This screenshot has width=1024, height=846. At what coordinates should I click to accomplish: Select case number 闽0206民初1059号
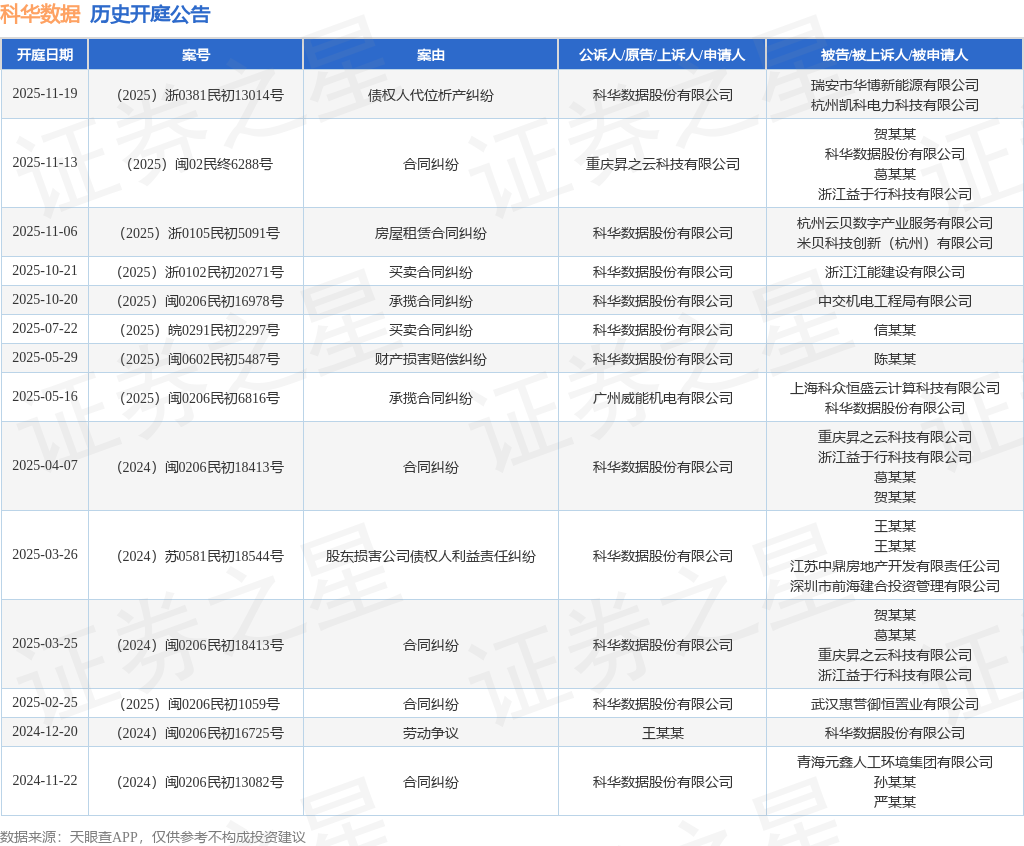[x=200, y=704]
